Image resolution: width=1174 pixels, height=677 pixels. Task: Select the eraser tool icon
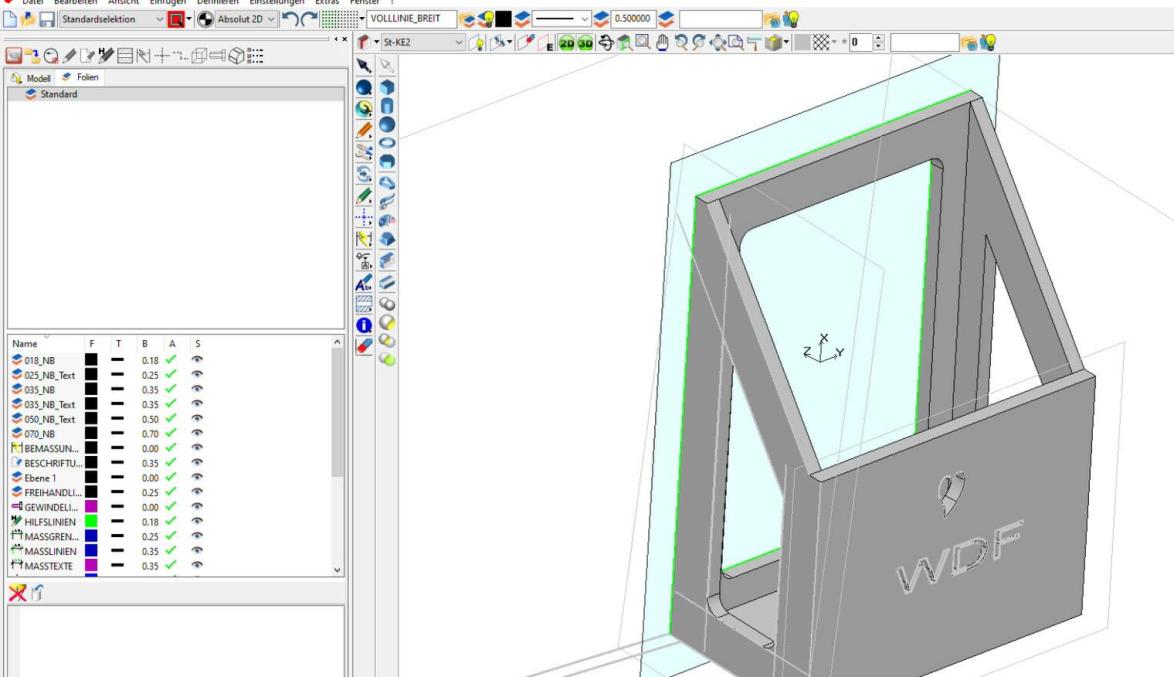click(x=365, y=345)
